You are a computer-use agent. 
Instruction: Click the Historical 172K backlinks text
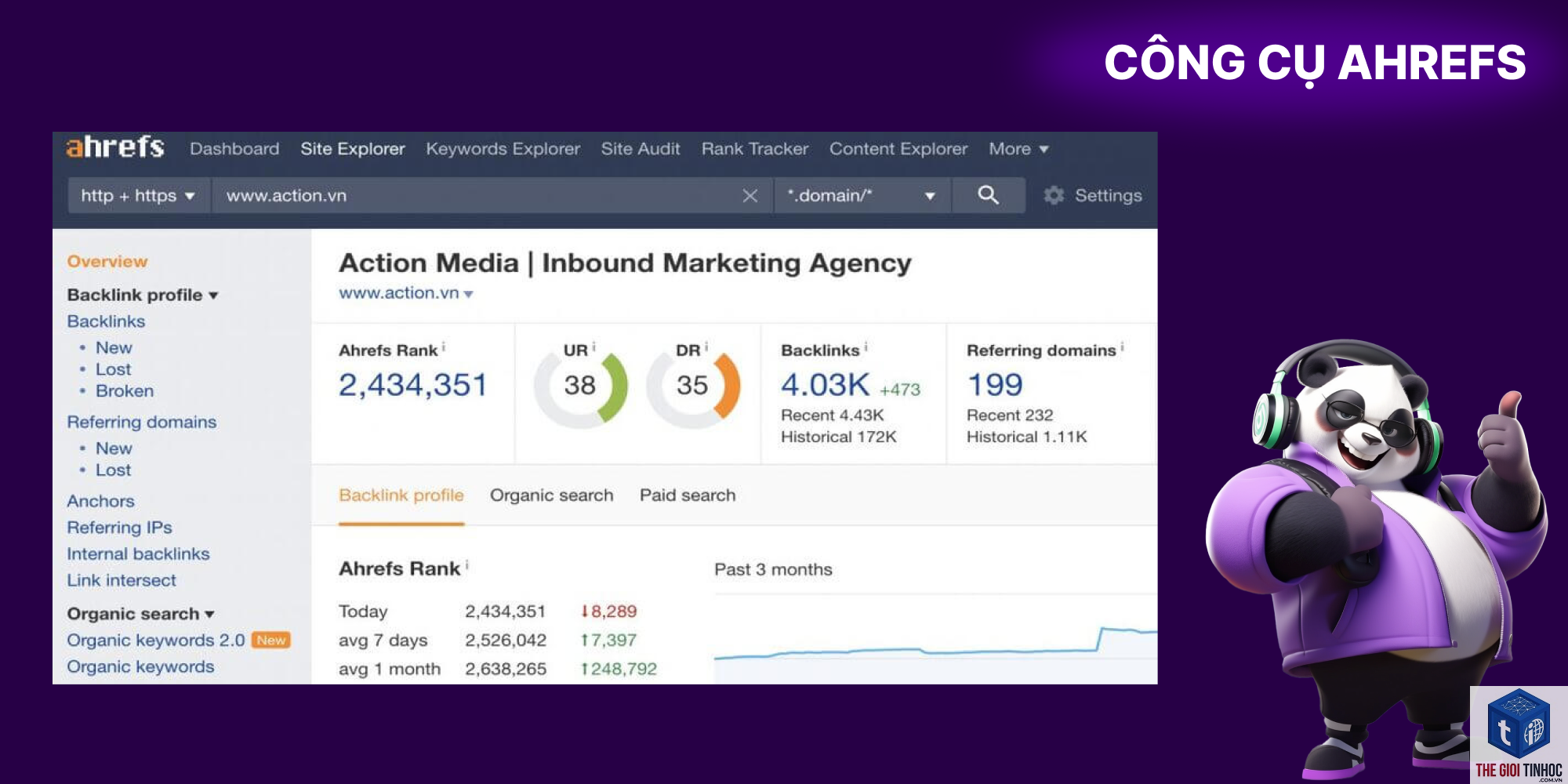tap(839, 437)
